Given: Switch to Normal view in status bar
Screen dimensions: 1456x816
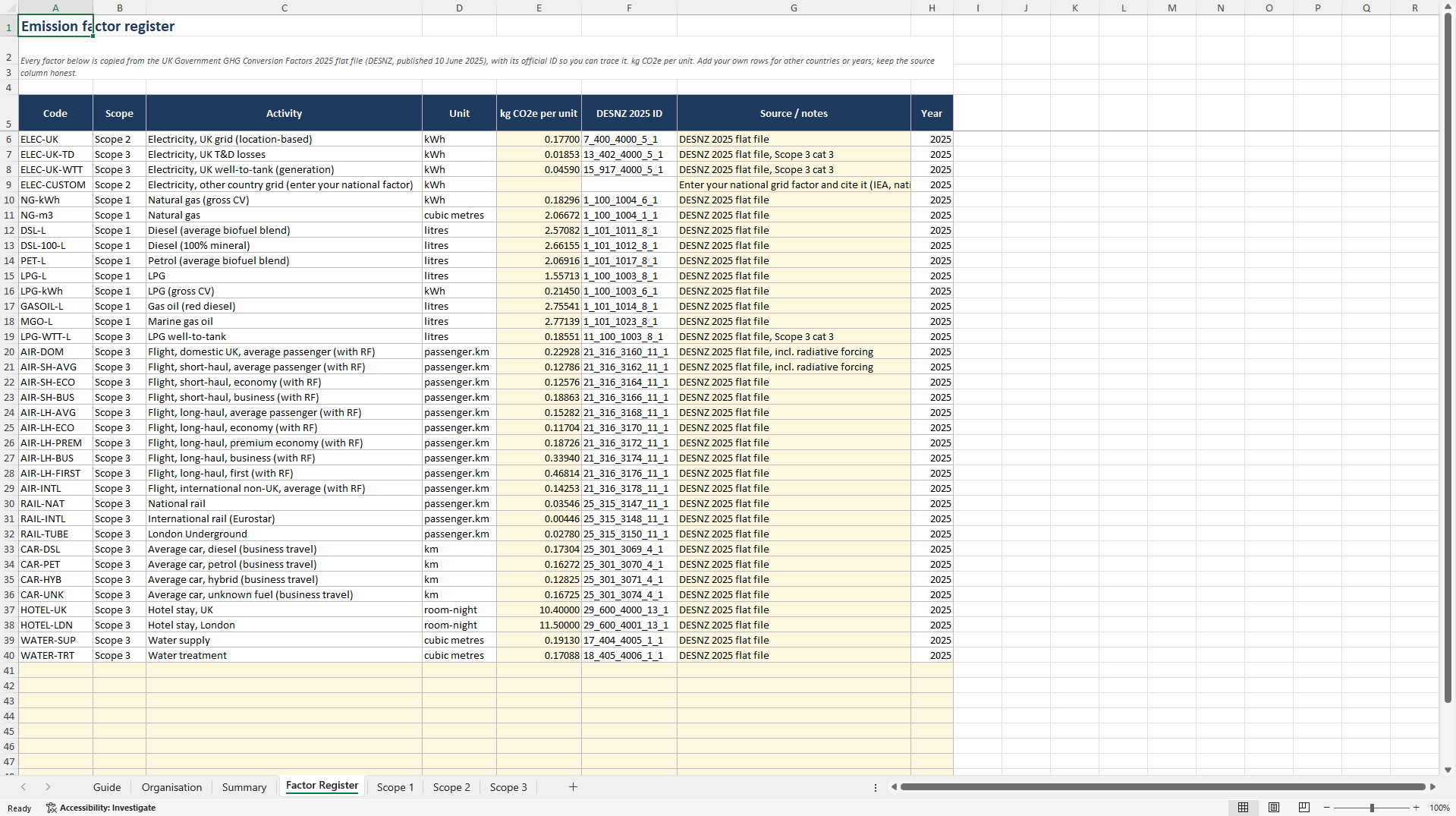Looking at the screenshot, I should pyautogui.click(x=1243, y=808).
